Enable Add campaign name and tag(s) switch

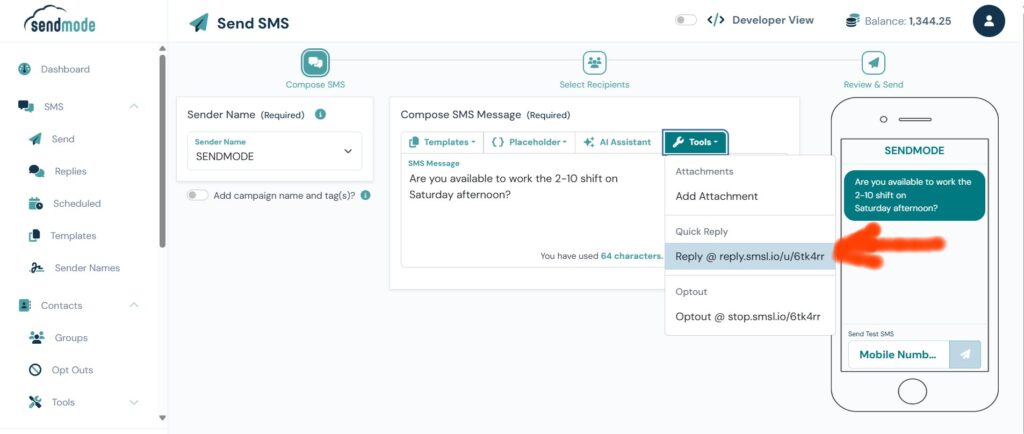pyautogui.click(x=197, y=195)
